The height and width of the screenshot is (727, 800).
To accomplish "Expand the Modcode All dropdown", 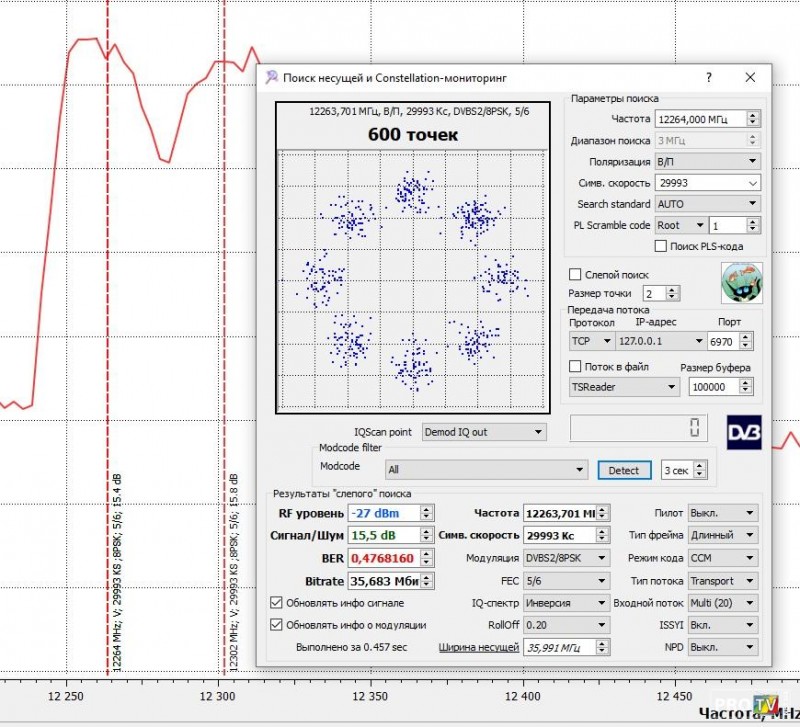I will 486,469.
